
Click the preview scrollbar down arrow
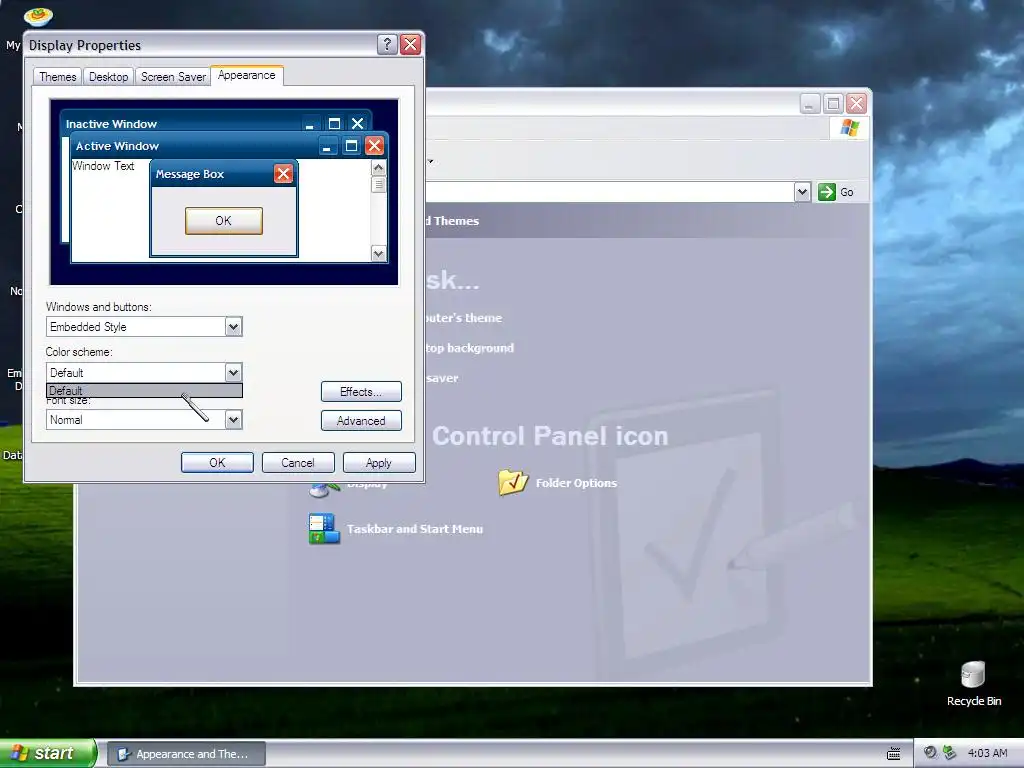coord(378,253)
